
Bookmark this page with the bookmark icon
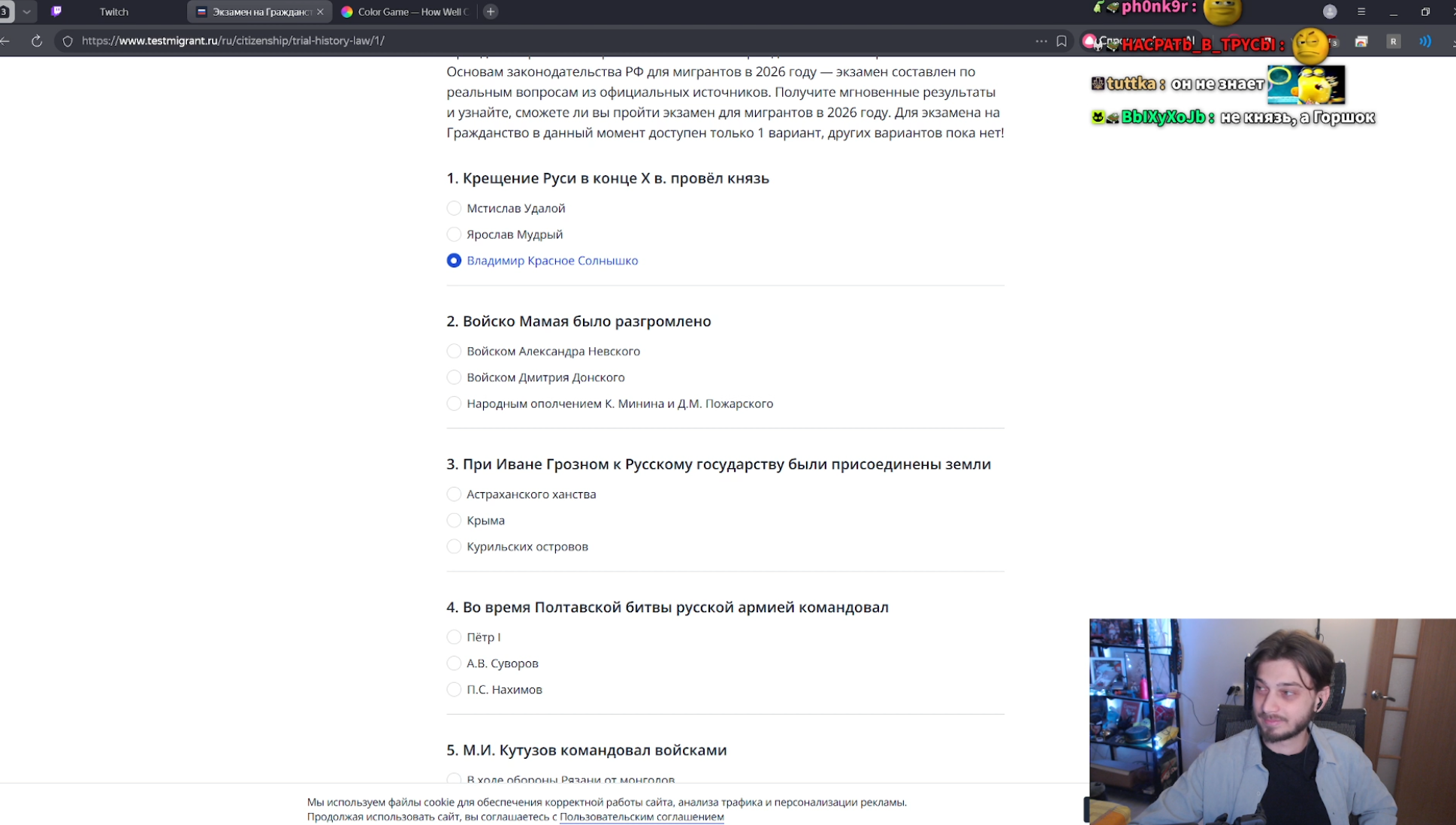tap(1061, 41)
